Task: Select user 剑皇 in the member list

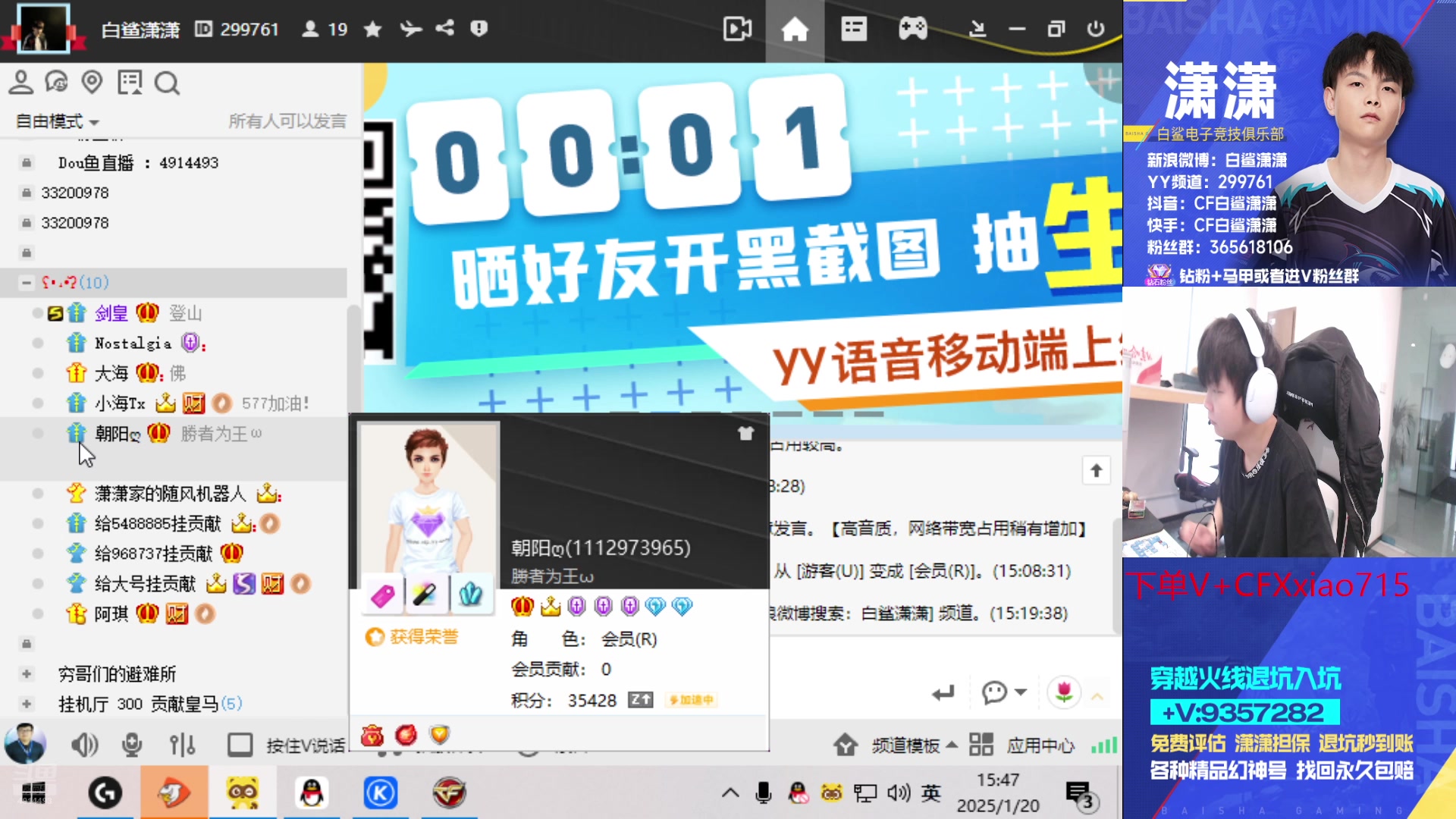Action: coord(111,313)
